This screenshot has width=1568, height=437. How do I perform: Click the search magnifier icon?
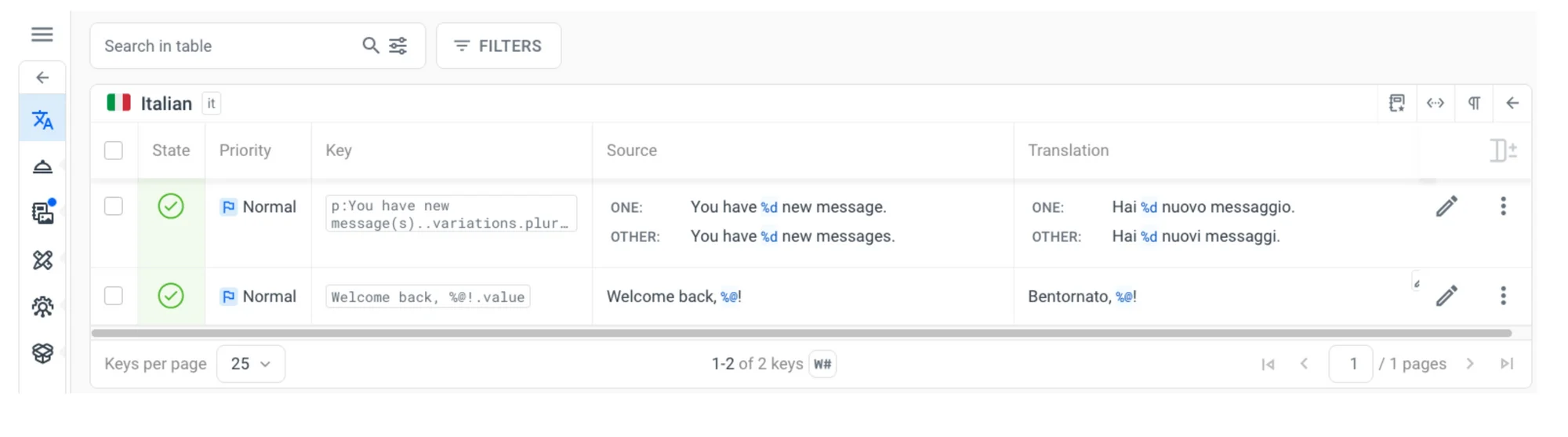click(x=370, y=46)
